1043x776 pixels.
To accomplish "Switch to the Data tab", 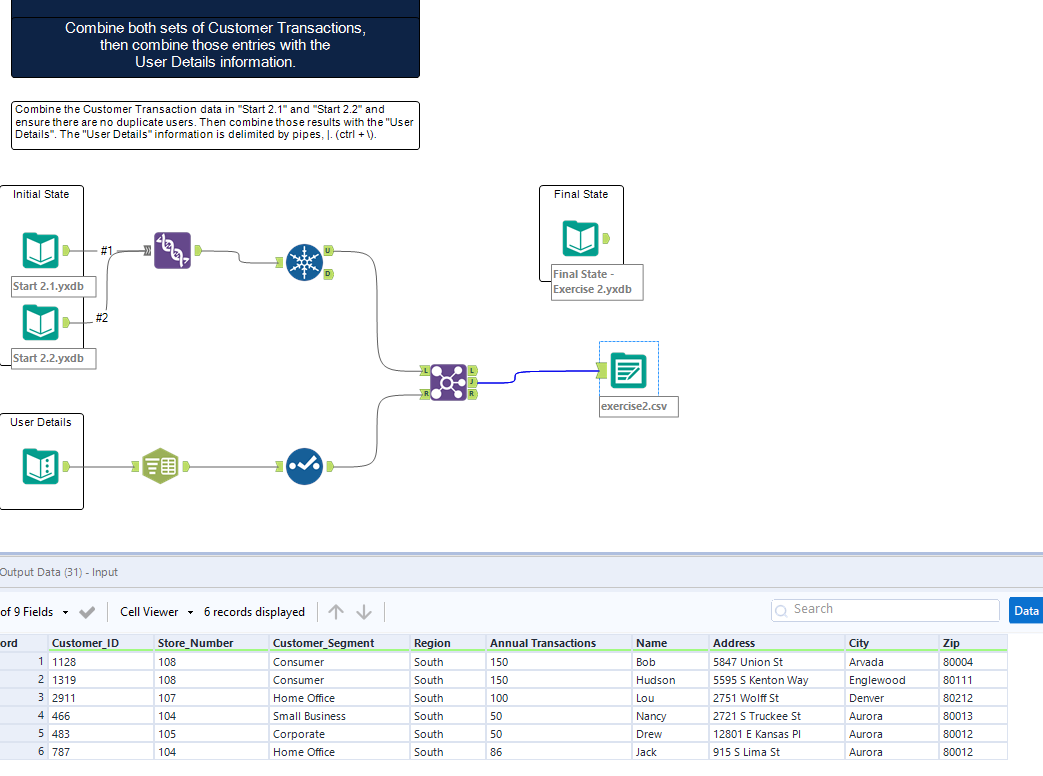I will [x=1026, y=610].
